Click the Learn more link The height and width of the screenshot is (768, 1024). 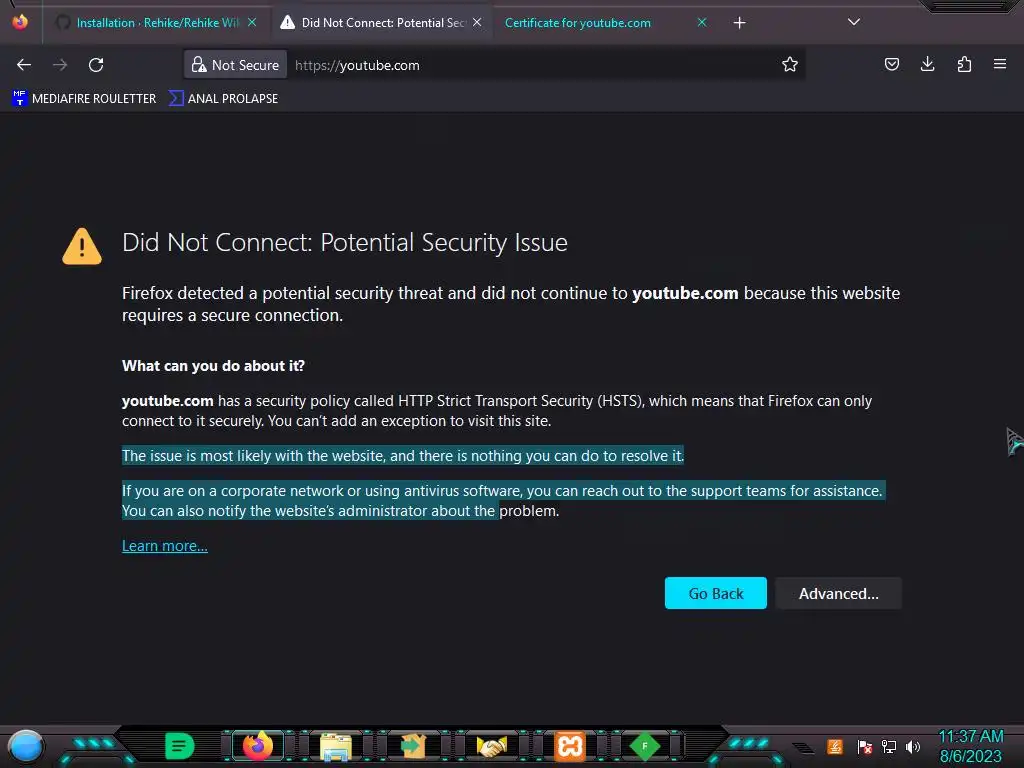point(165,546)
